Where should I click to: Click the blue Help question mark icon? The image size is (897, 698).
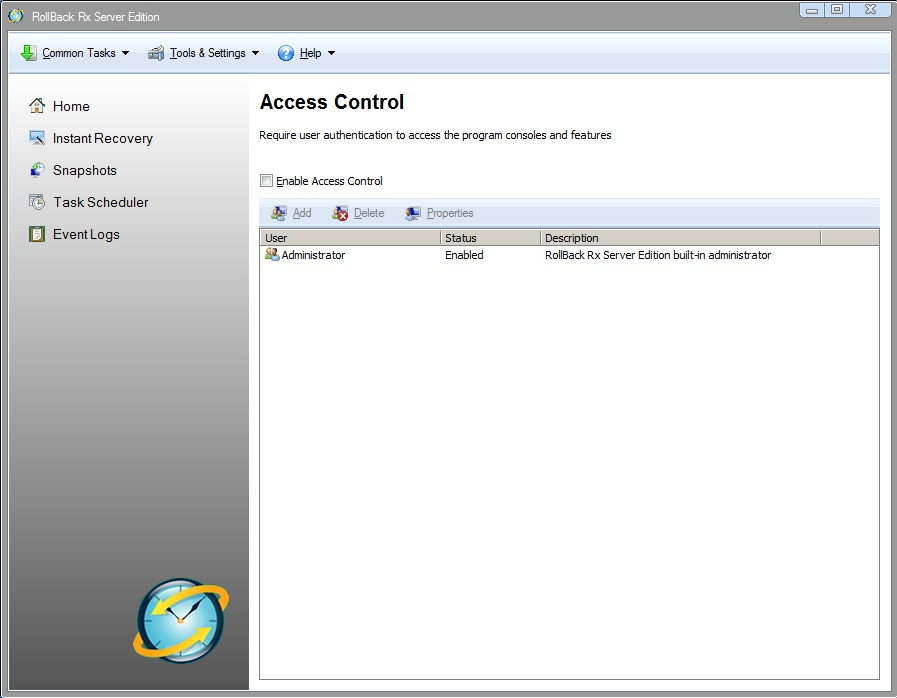click(285, 53)
